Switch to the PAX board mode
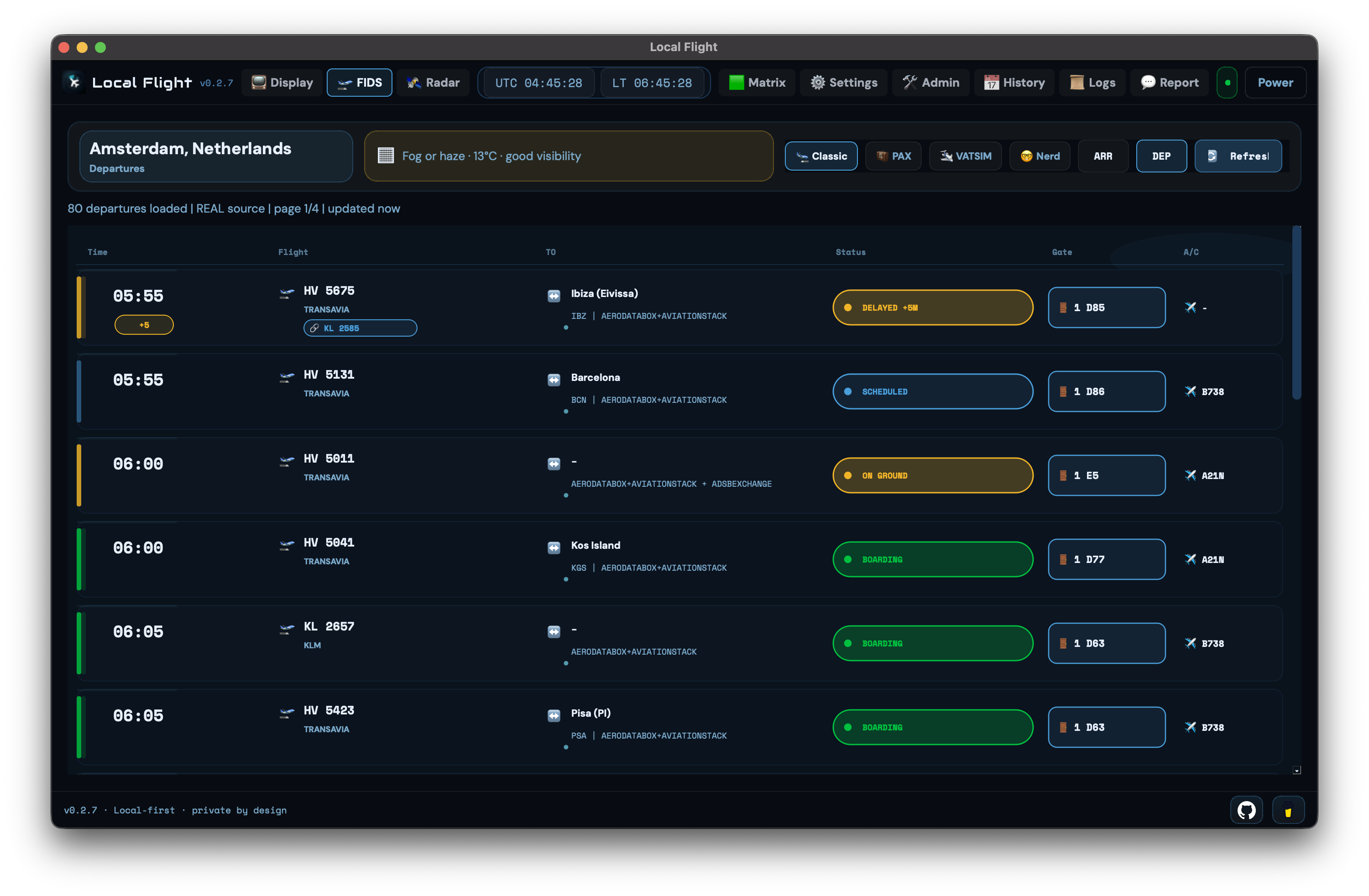Viewport: 1369px width, 896px height. pos(893,156)
